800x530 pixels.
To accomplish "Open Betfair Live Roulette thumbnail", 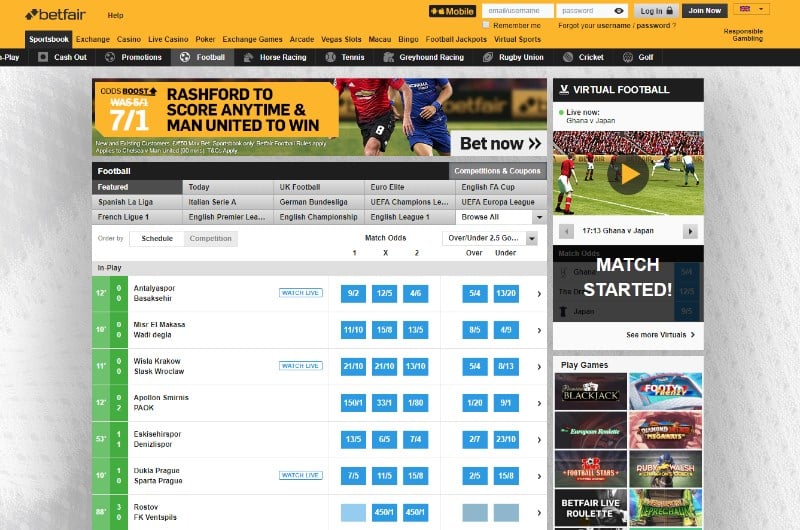I will (591, 508).
